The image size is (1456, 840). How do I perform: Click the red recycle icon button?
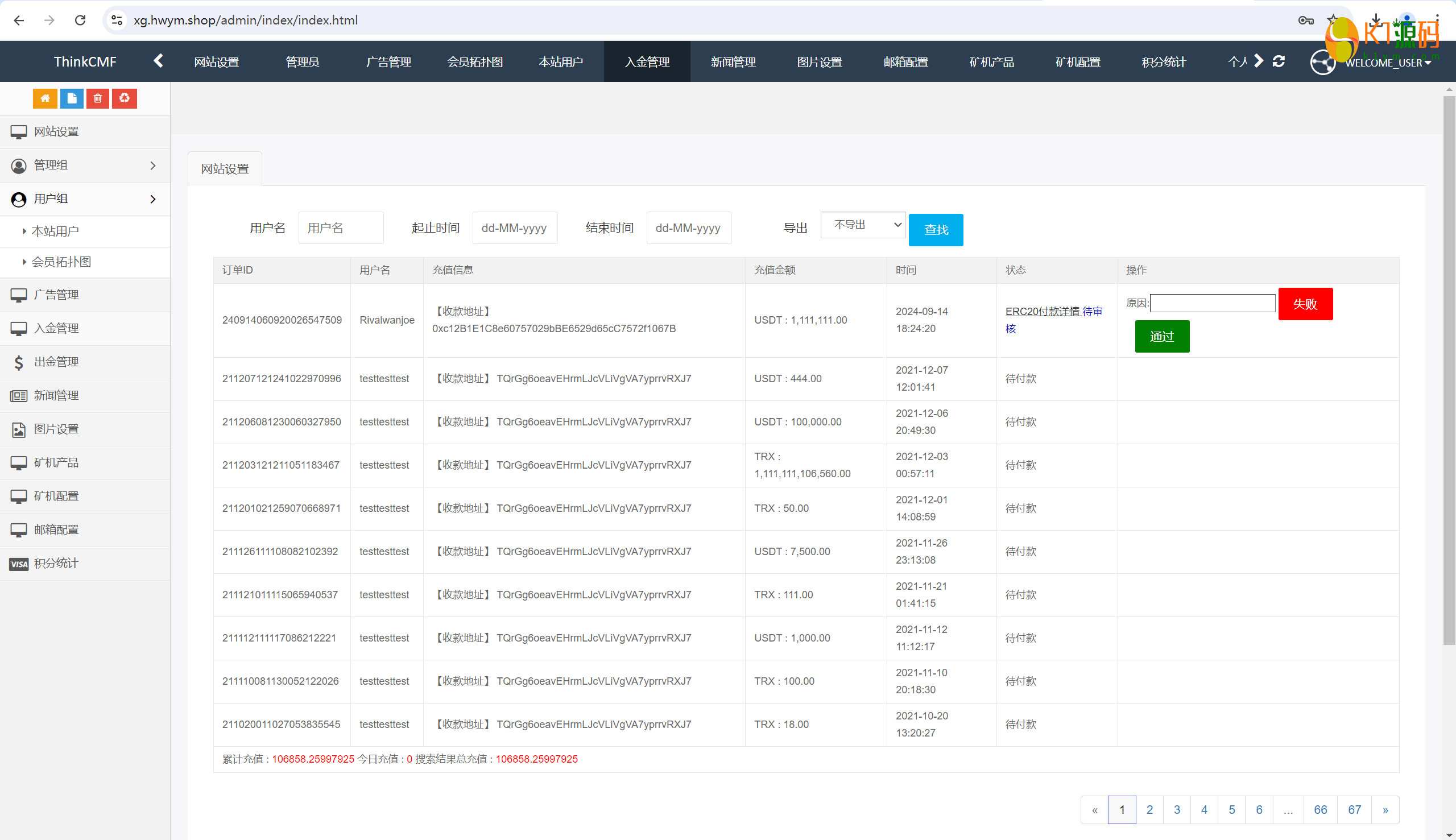tap(125, 98)
